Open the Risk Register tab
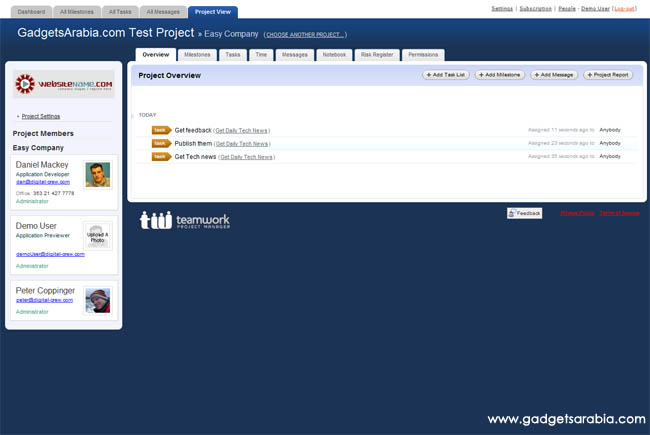 pyautogui.click(x=377, y=55)
